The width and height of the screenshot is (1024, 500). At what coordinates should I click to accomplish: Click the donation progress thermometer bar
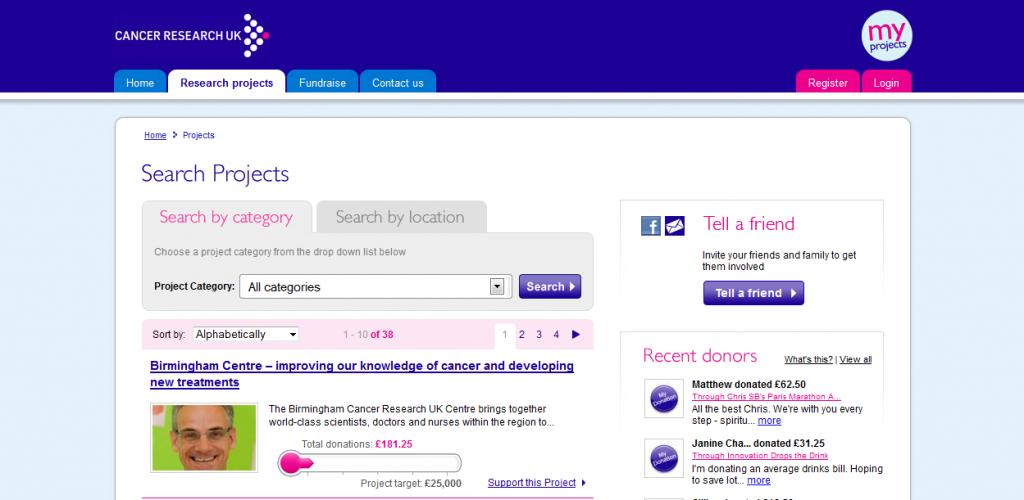click(x=370, y=463)
